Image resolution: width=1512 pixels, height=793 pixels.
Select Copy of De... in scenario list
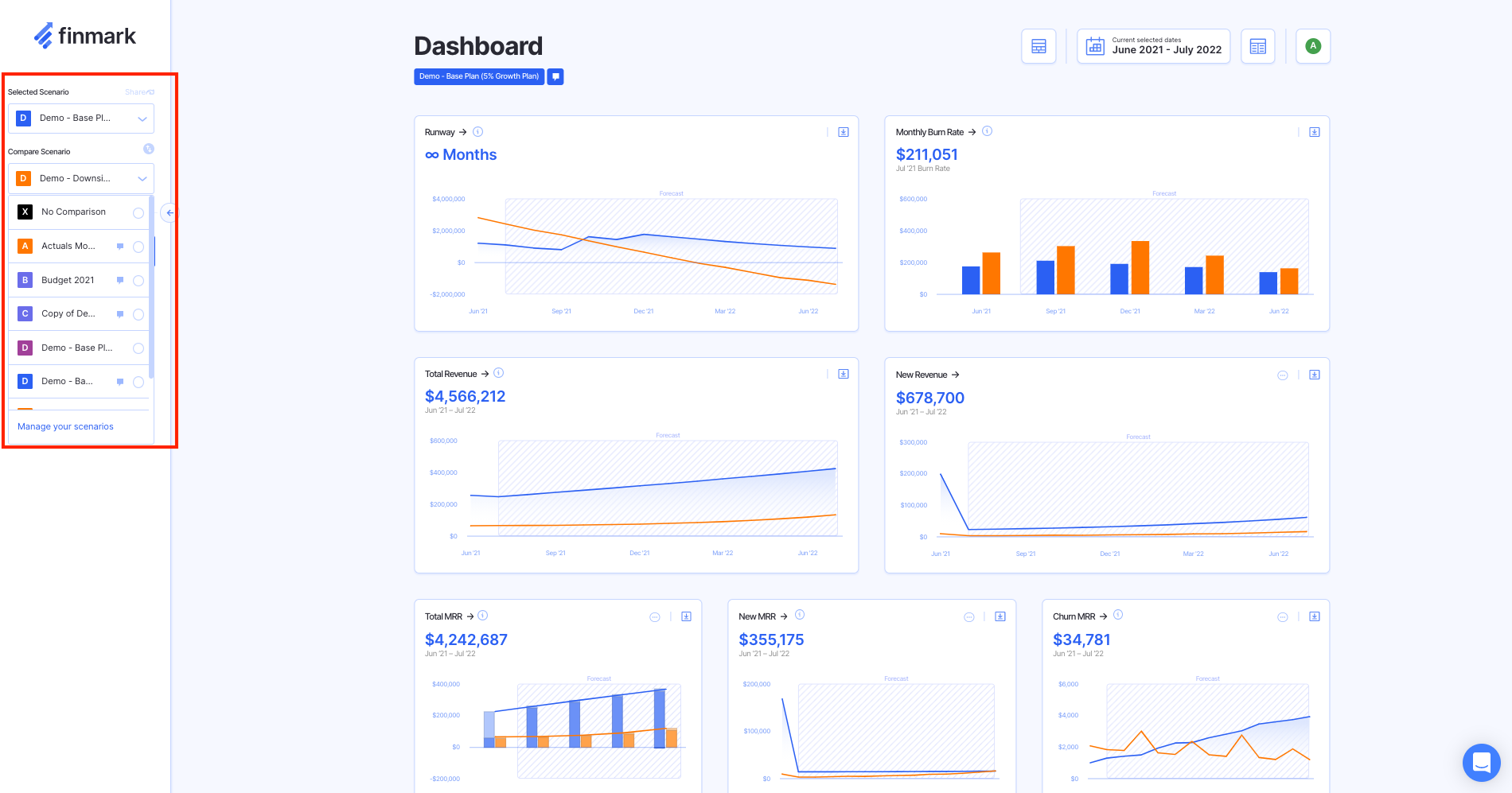pyautogui.click(x=68, y=314)
